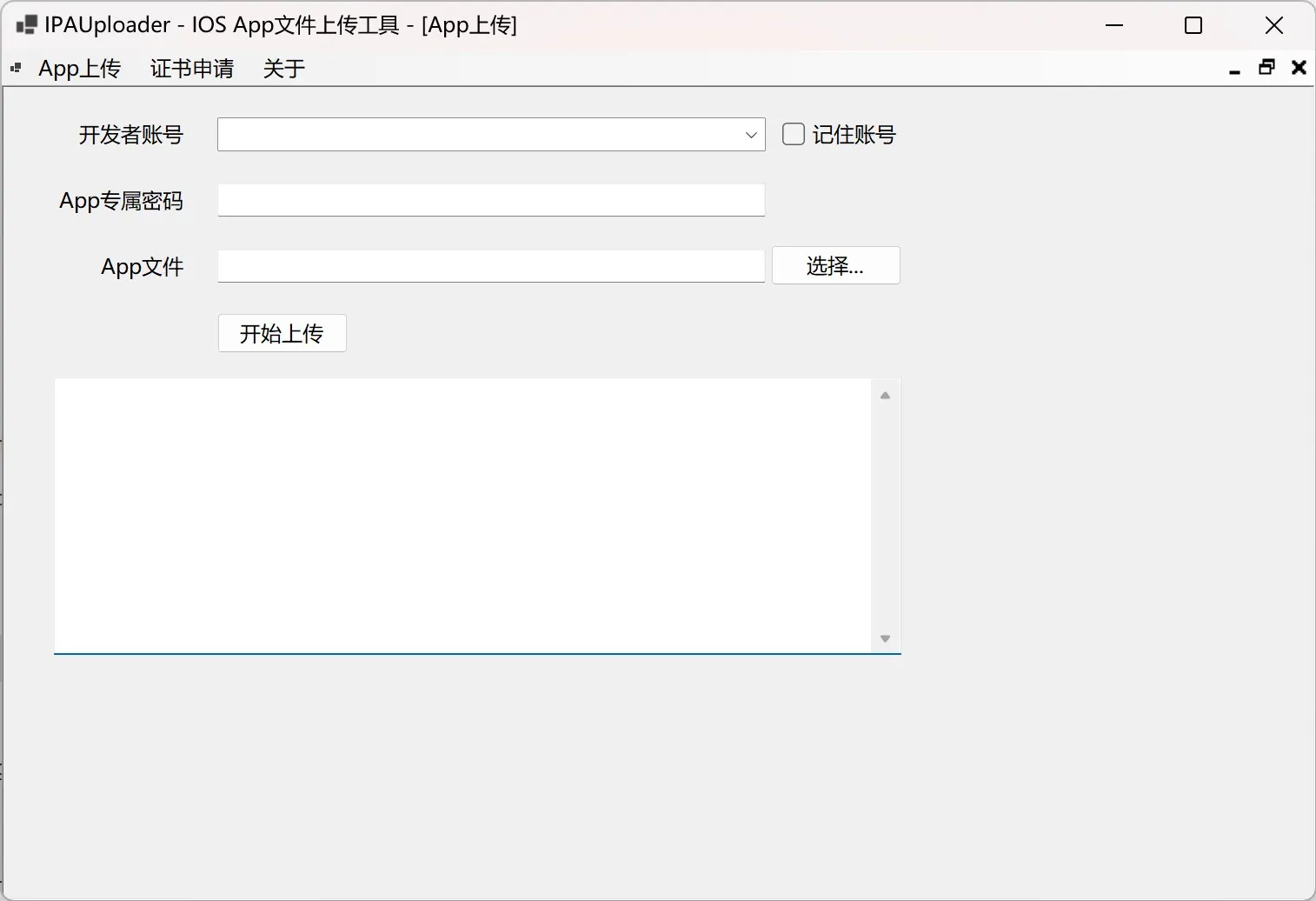Focus the App专属密码 input field
1316x901 pixels.
tap(491, 200)
